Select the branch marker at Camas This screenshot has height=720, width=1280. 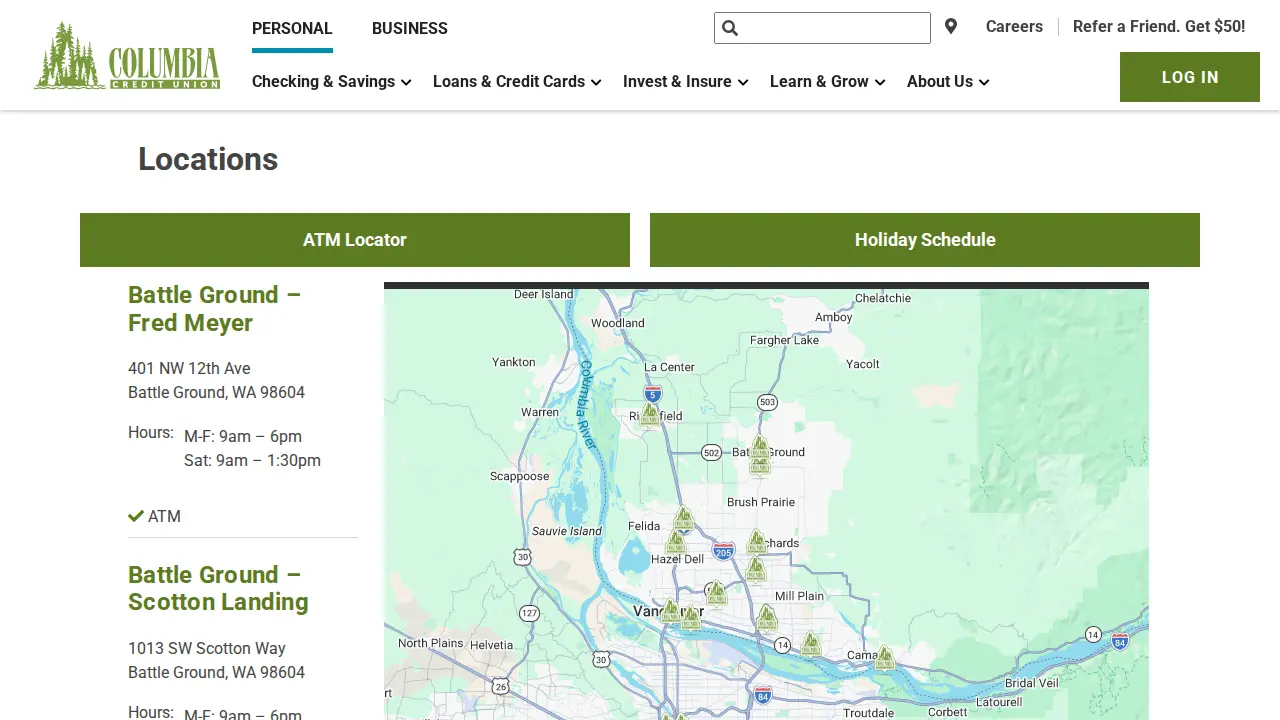(x=885, y=658)
